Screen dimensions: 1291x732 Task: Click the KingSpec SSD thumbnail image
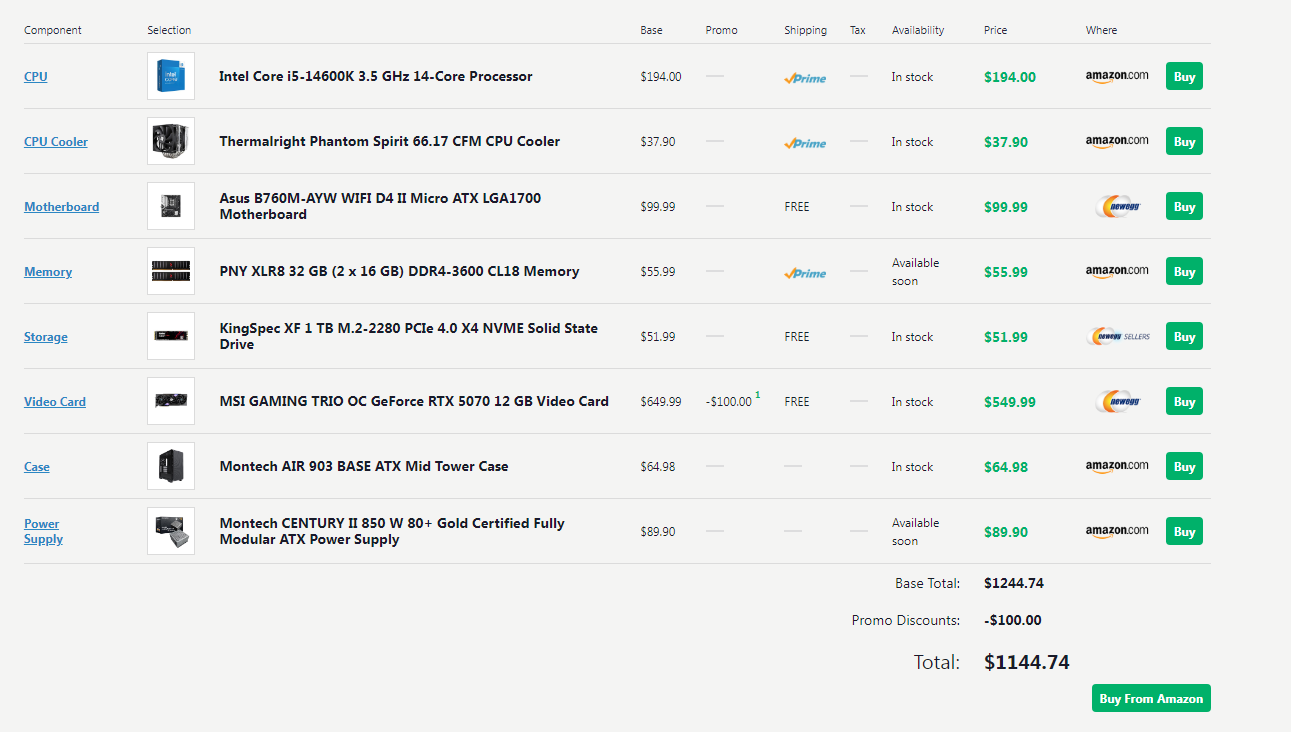tap(171, 336)
